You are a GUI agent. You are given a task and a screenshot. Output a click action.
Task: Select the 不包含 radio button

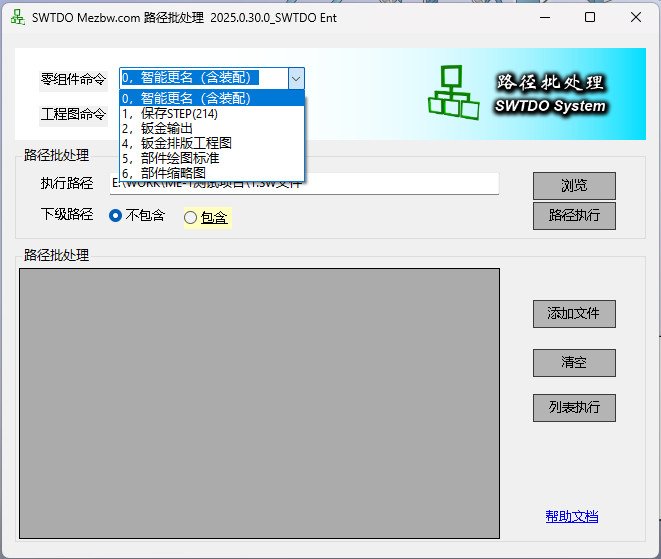(x=116, y=216)
